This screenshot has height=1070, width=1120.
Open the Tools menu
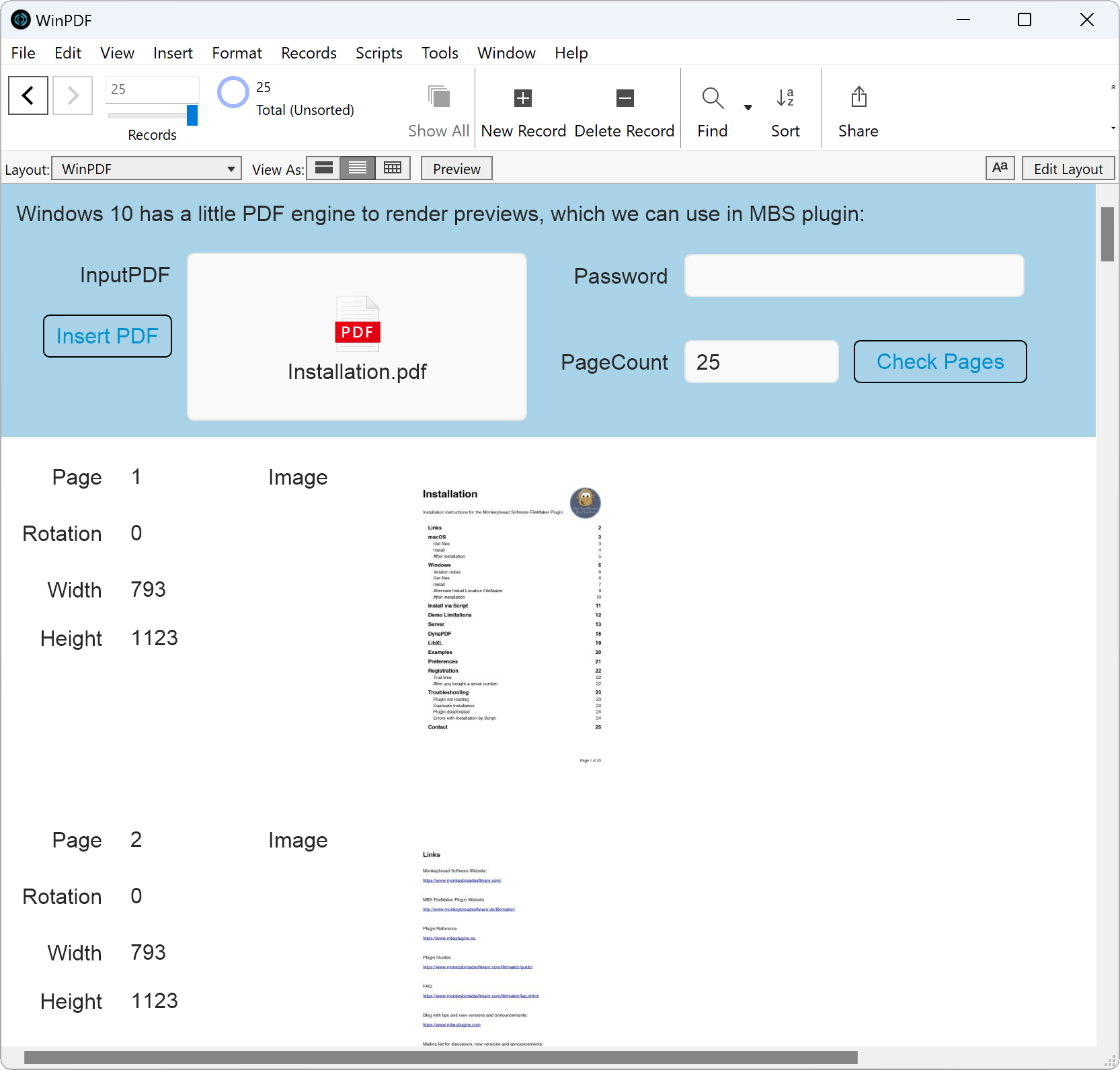(440, 53)
